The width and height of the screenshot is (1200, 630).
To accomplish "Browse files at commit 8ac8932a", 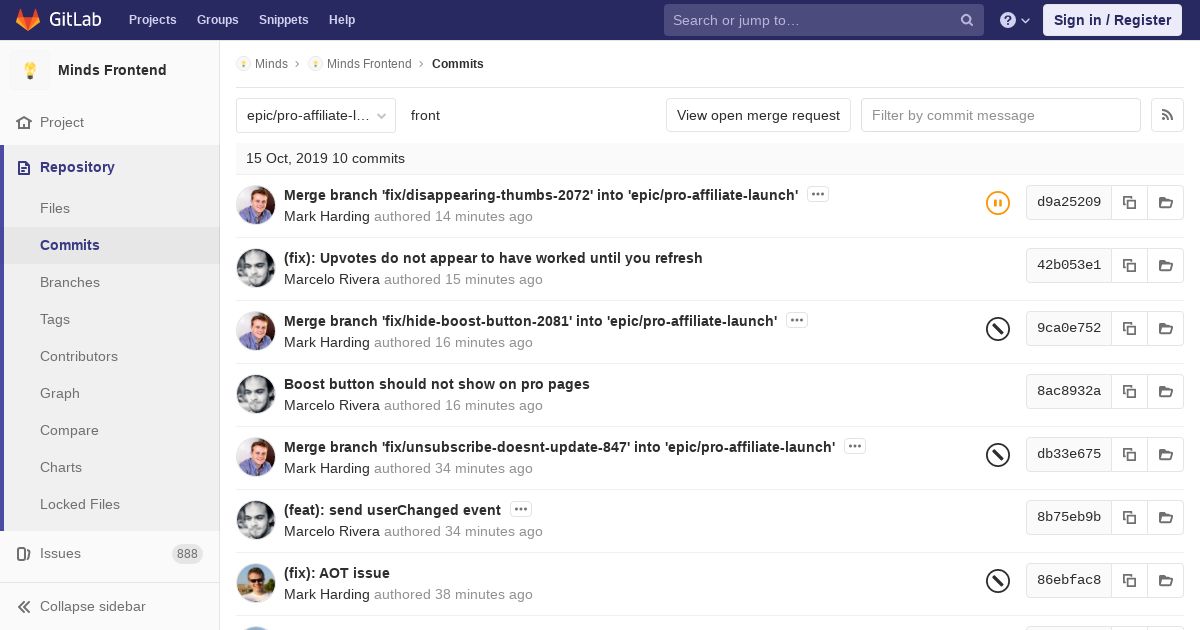I will (x=1165, y=391).
